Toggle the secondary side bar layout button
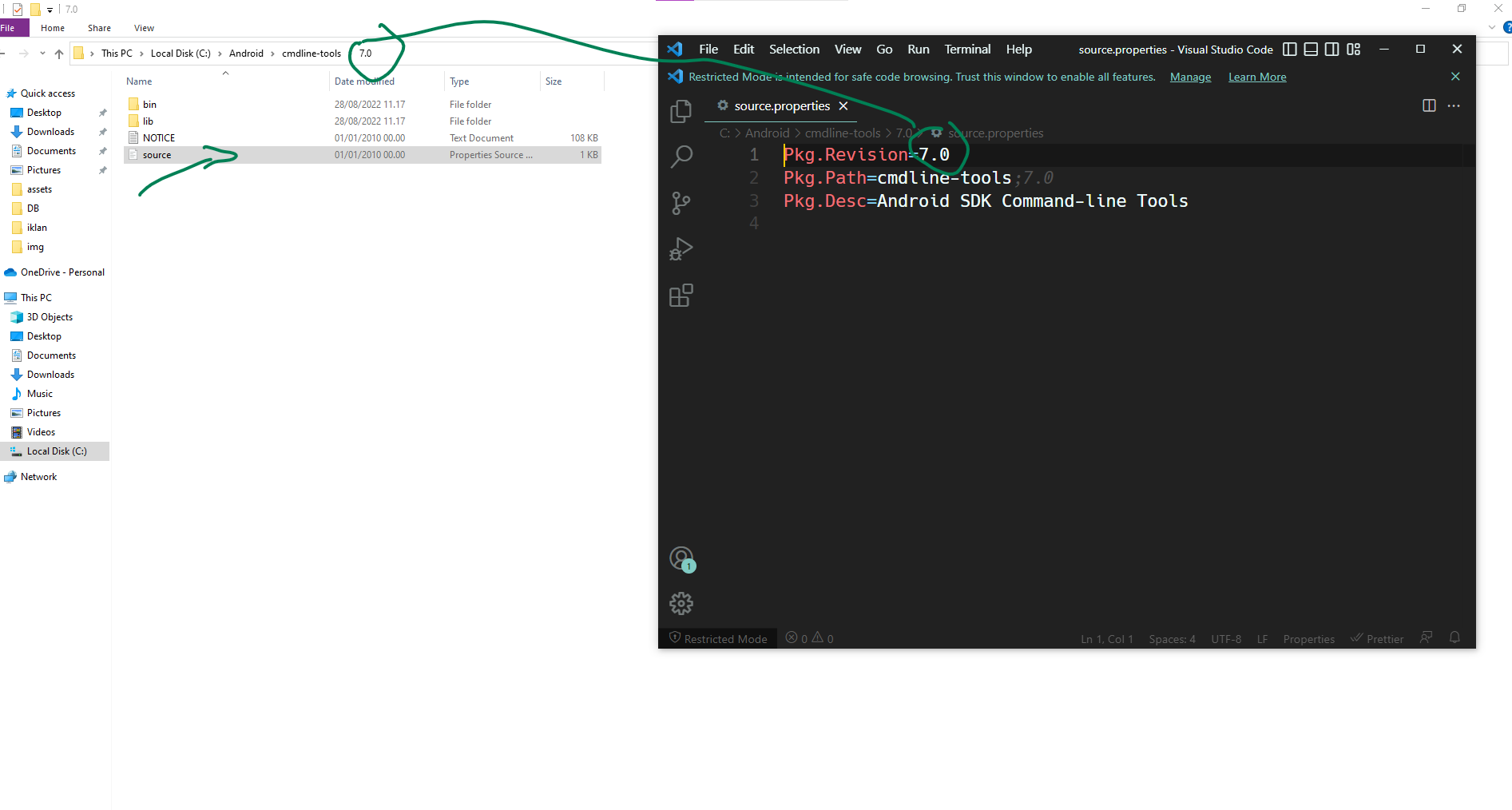This screenshot has width=1512, height=810. [1331, 49]
